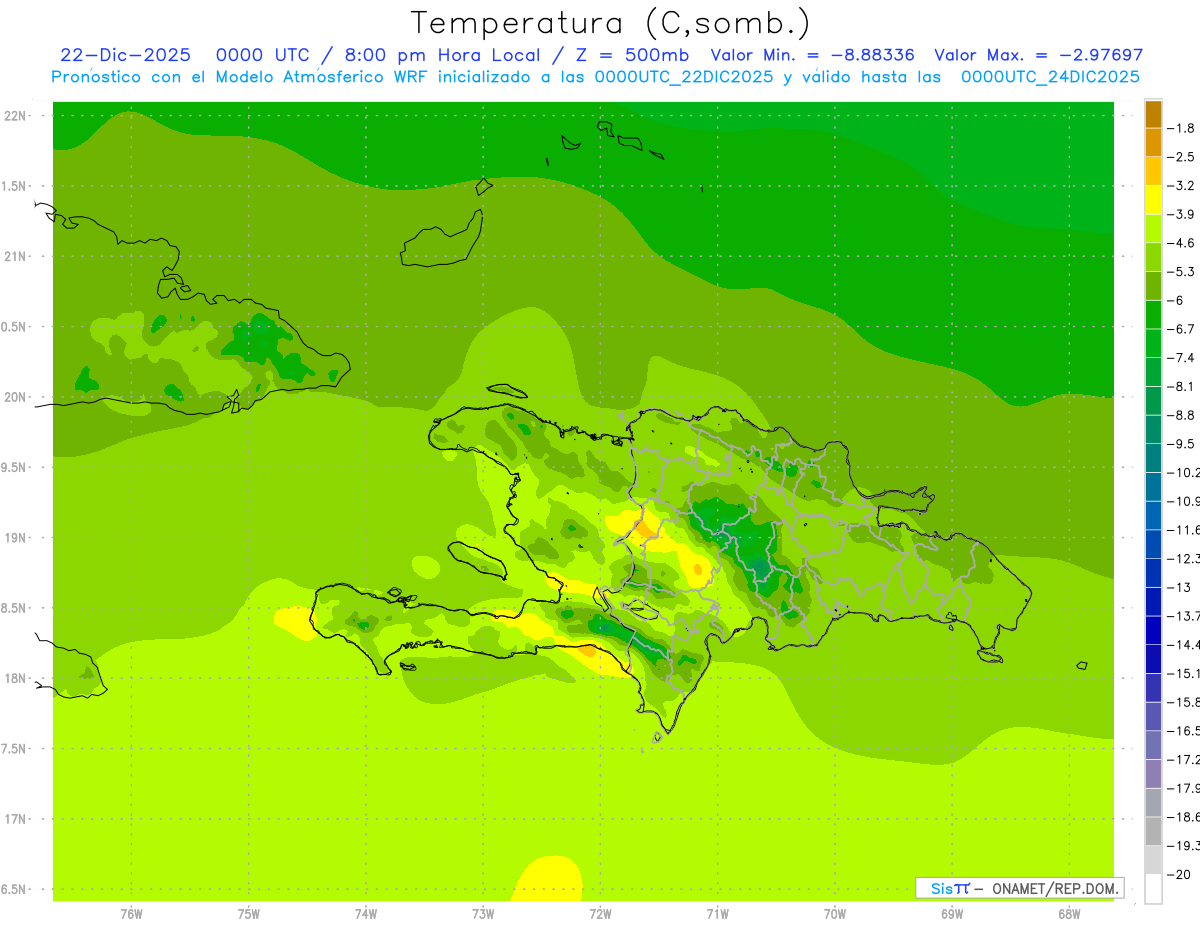Click the "75W" longitude axis label
1200x927 pixels.
(x=248, y=914)
